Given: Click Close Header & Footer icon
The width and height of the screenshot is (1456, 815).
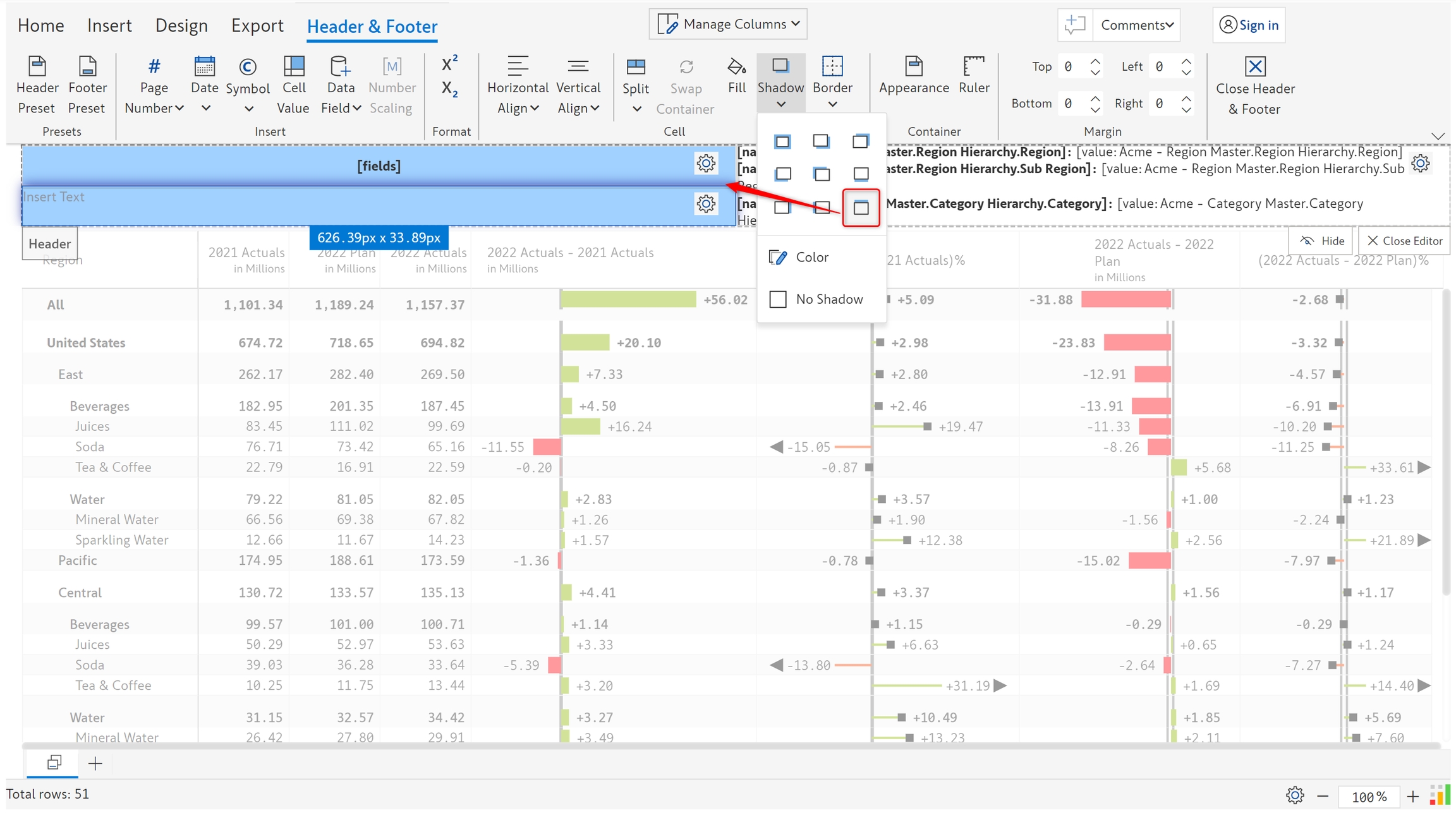Looking at the screenshot, I should click(x=1255, y=67).
